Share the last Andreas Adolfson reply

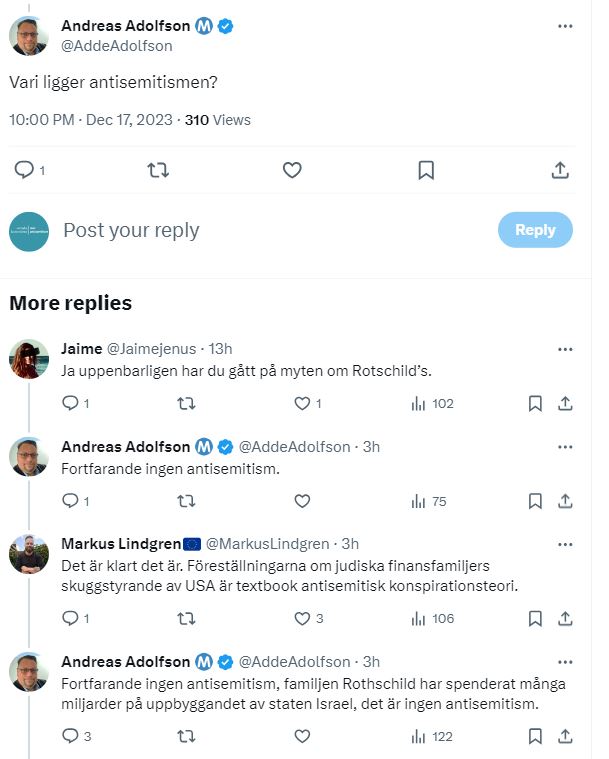click(565, 737)
